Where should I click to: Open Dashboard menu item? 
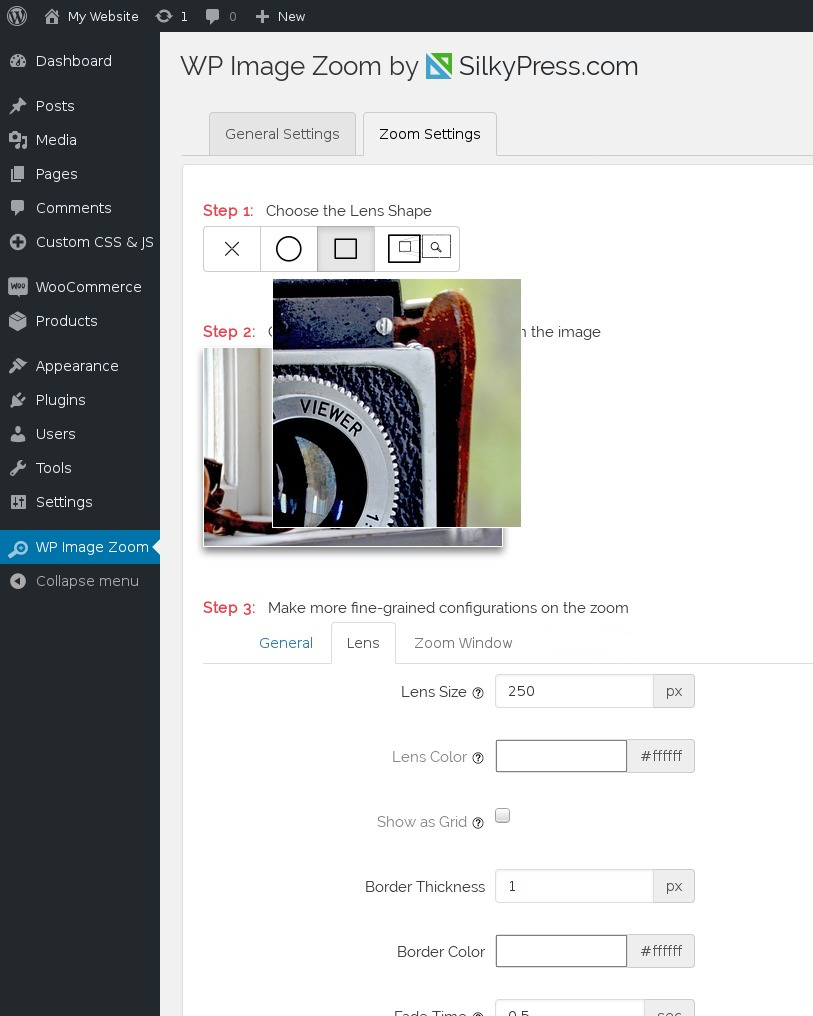(x=80, y=61)
